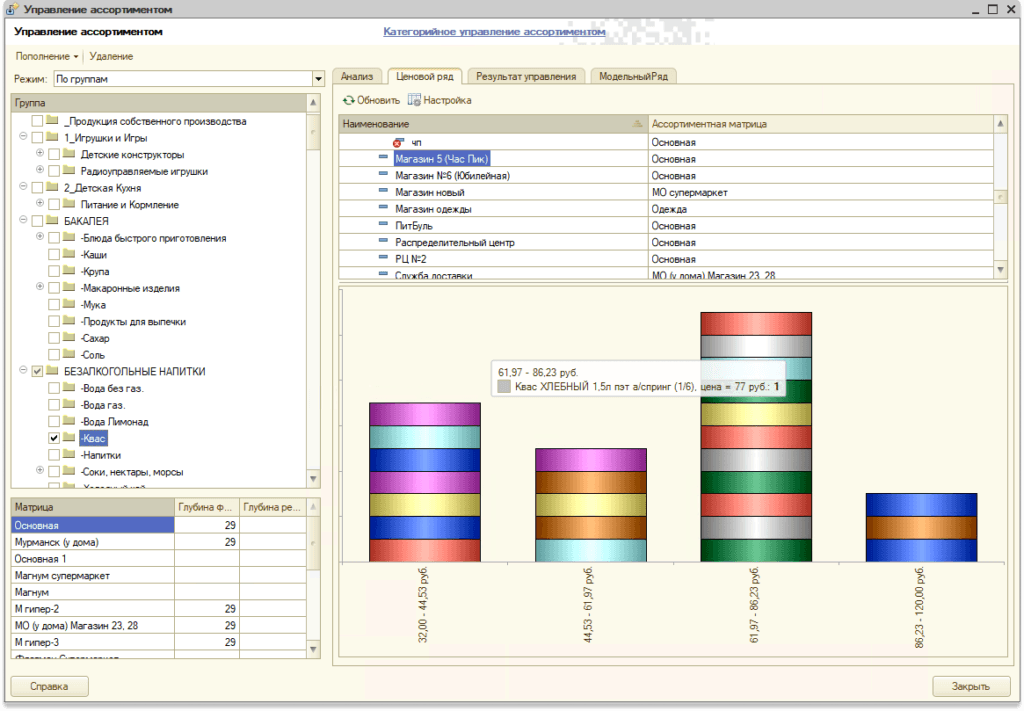Expand the -Макаронные изделия tree node
This screenshot has height=711, width=1024.
40,288
